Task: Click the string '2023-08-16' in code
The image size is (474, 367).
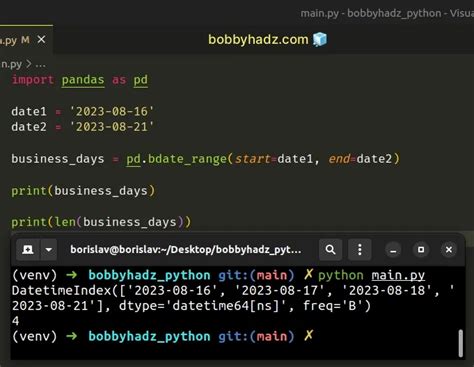Action: point(112,111)
